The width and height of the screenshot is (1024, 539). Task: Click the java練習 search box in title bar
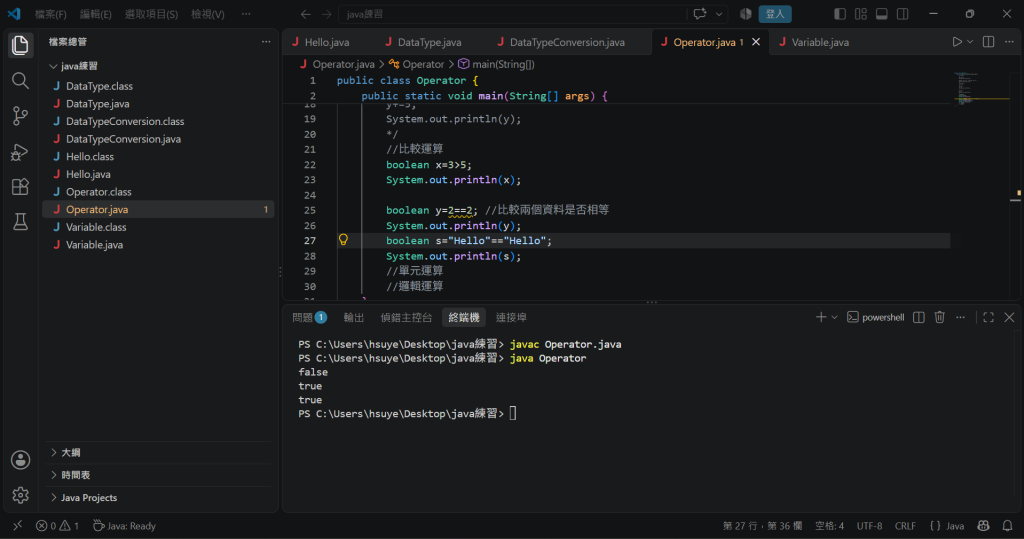(x=513, y=14)
